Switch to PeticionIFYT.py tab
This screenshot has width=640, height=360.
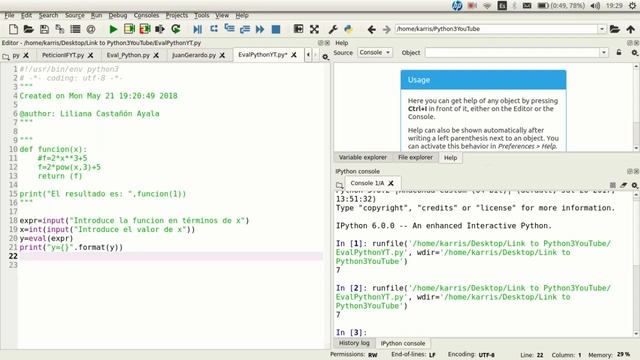63,55
